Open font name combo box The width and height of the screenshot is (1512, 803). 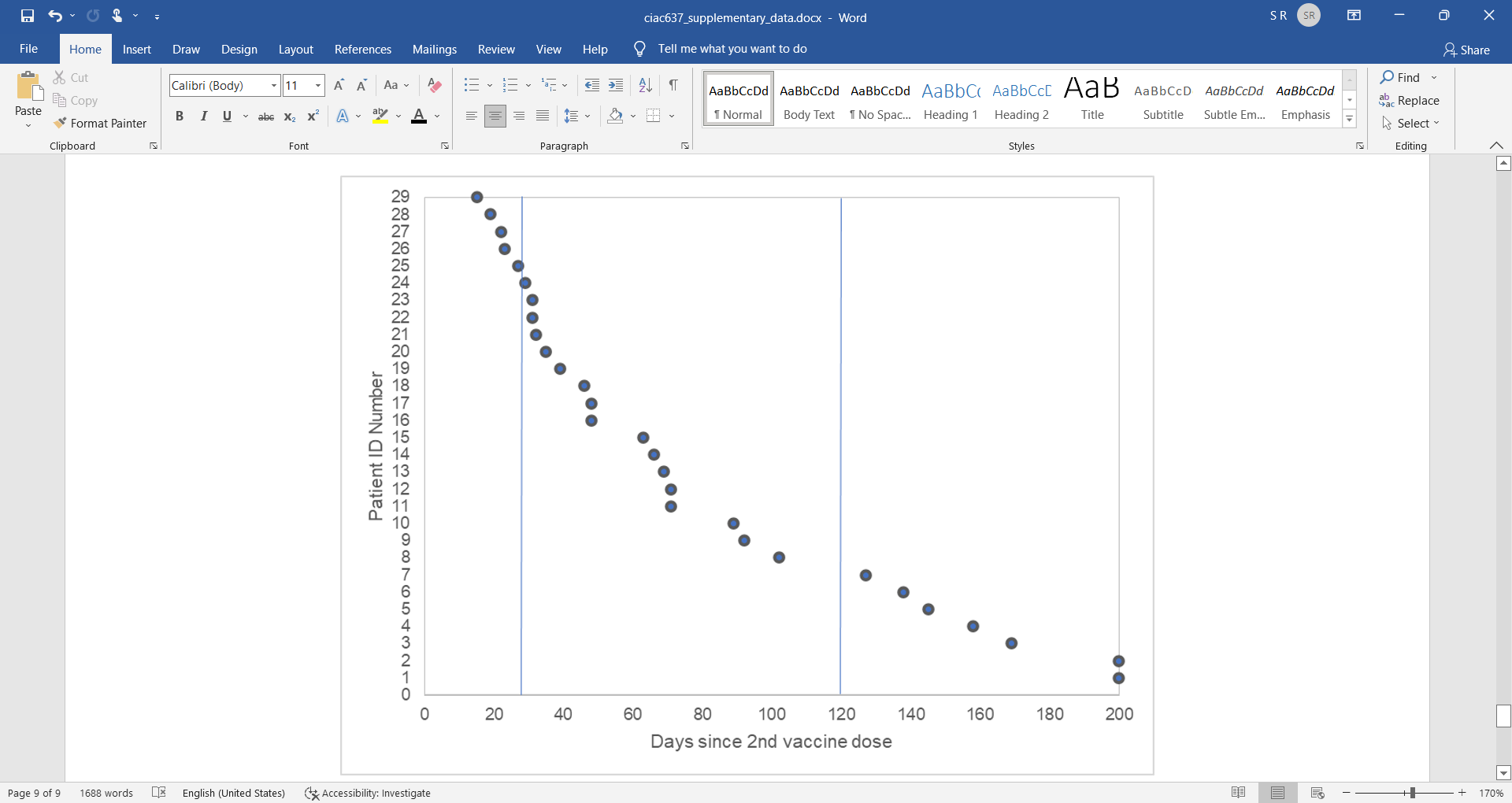(224, 85)
